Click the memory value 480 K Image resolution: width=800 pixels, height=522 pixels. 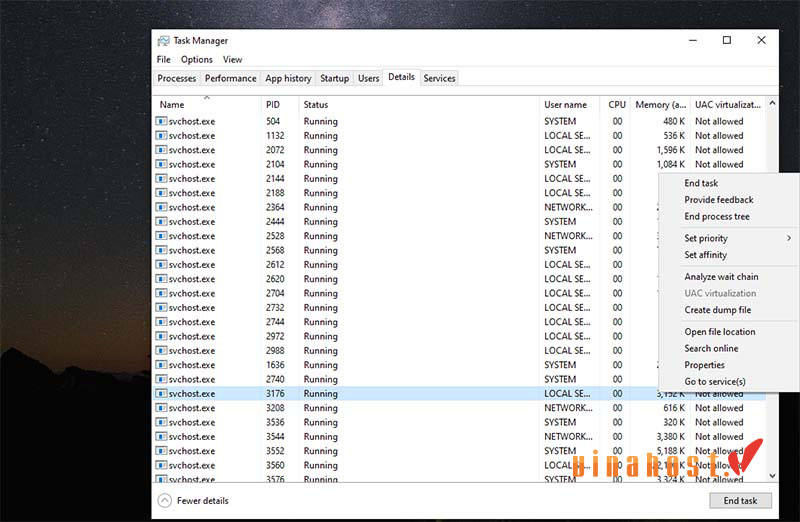[674, 121]
